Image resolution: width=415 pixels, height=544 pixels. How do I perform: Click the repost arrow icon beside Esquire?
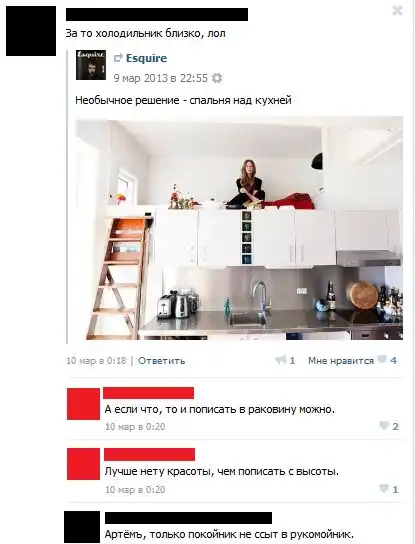point(118,58)
